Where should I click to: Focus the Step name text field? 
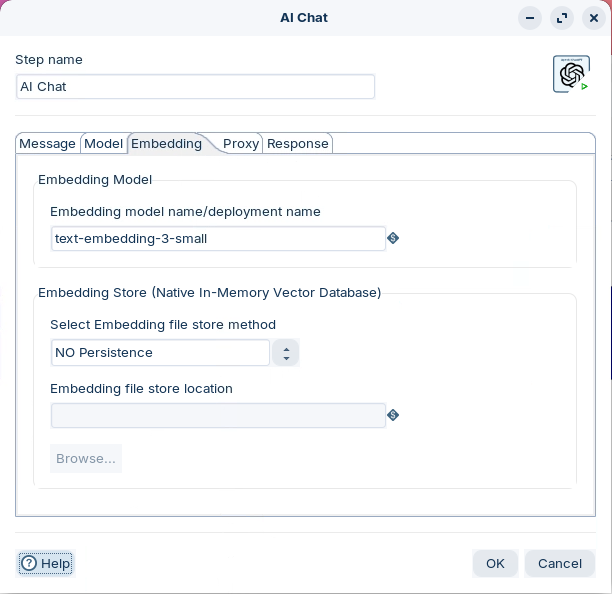(x=195, y=87)
